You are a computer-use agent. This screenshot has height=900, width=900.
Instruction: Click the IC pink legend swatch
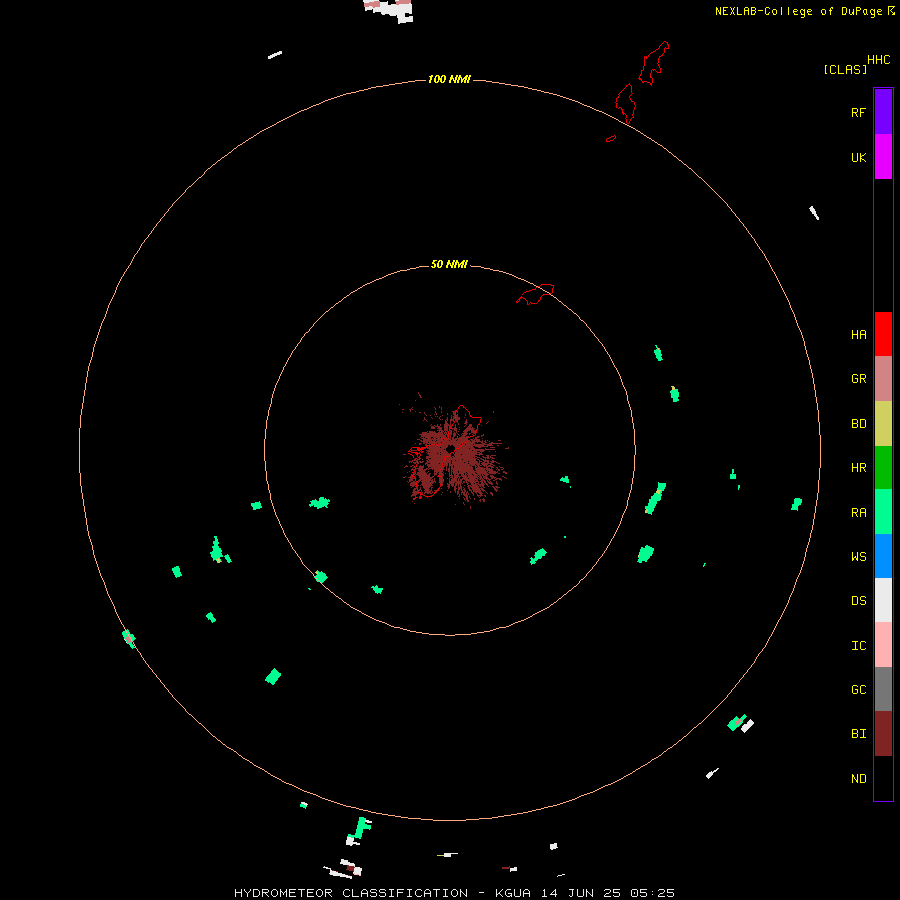883,645
